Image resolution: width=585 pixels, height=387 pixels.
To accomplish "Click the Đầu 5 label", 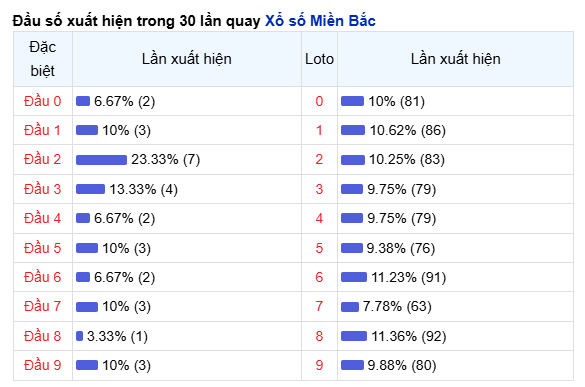I will pos(43,248).
